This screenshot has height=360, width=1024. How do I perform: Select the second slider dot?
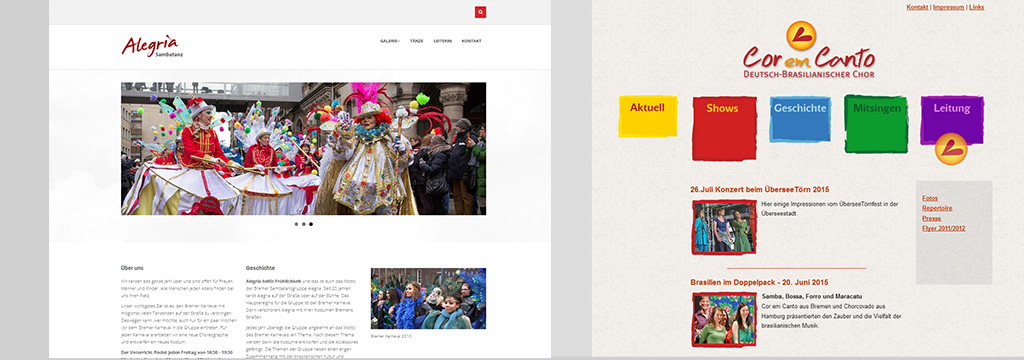(304, 224)
